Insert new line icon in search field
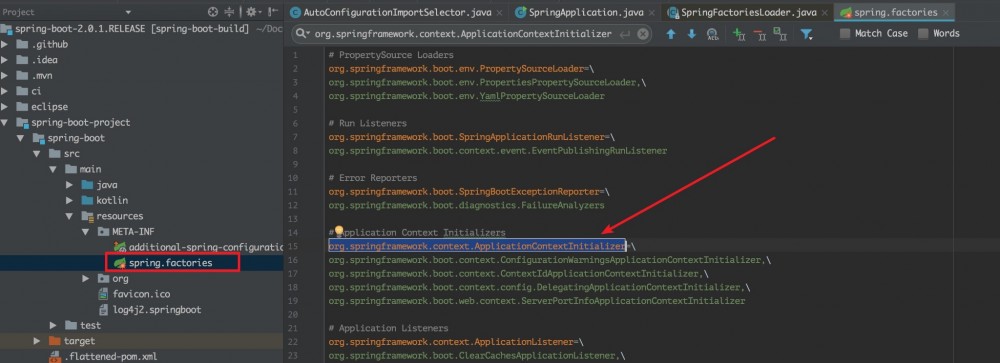 click(626, 34)
